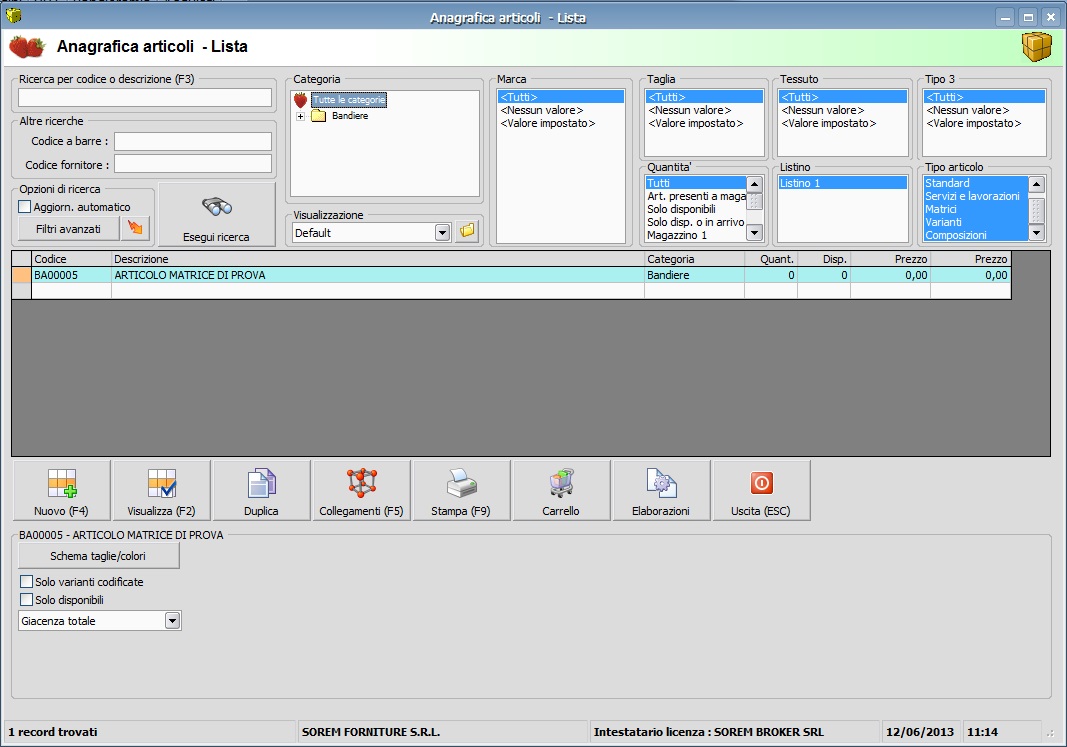Screen dimensions: 1067x747
Task: Select Standard in Tipo articolo
Action: pyautogui.click(x=975, y=183)
